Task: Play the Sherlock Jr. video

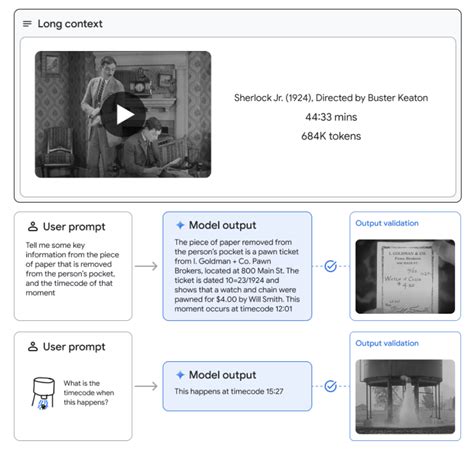Action: point(123,114)
